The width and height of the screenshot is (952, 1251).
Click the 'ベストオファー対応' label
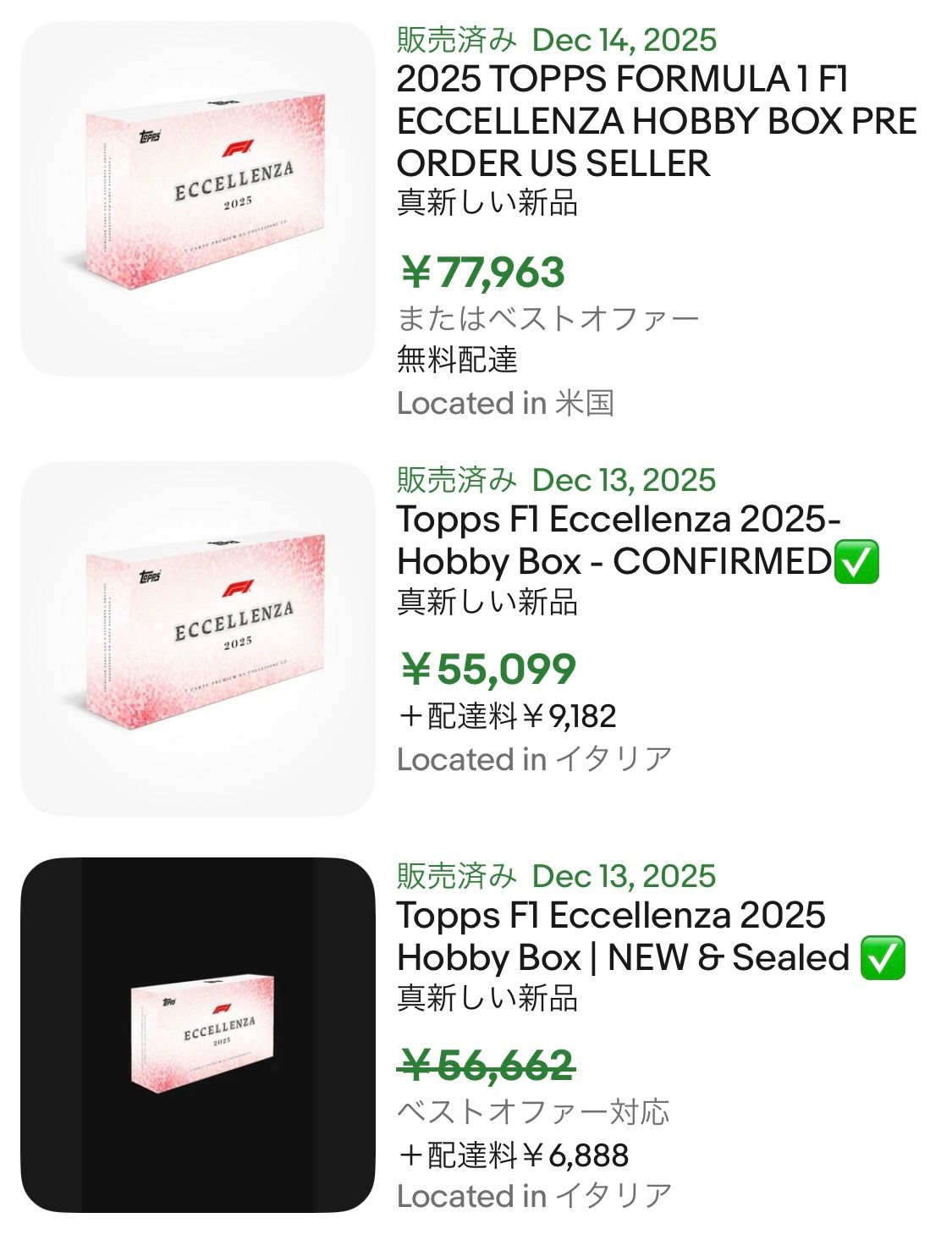coord(533,1111)
